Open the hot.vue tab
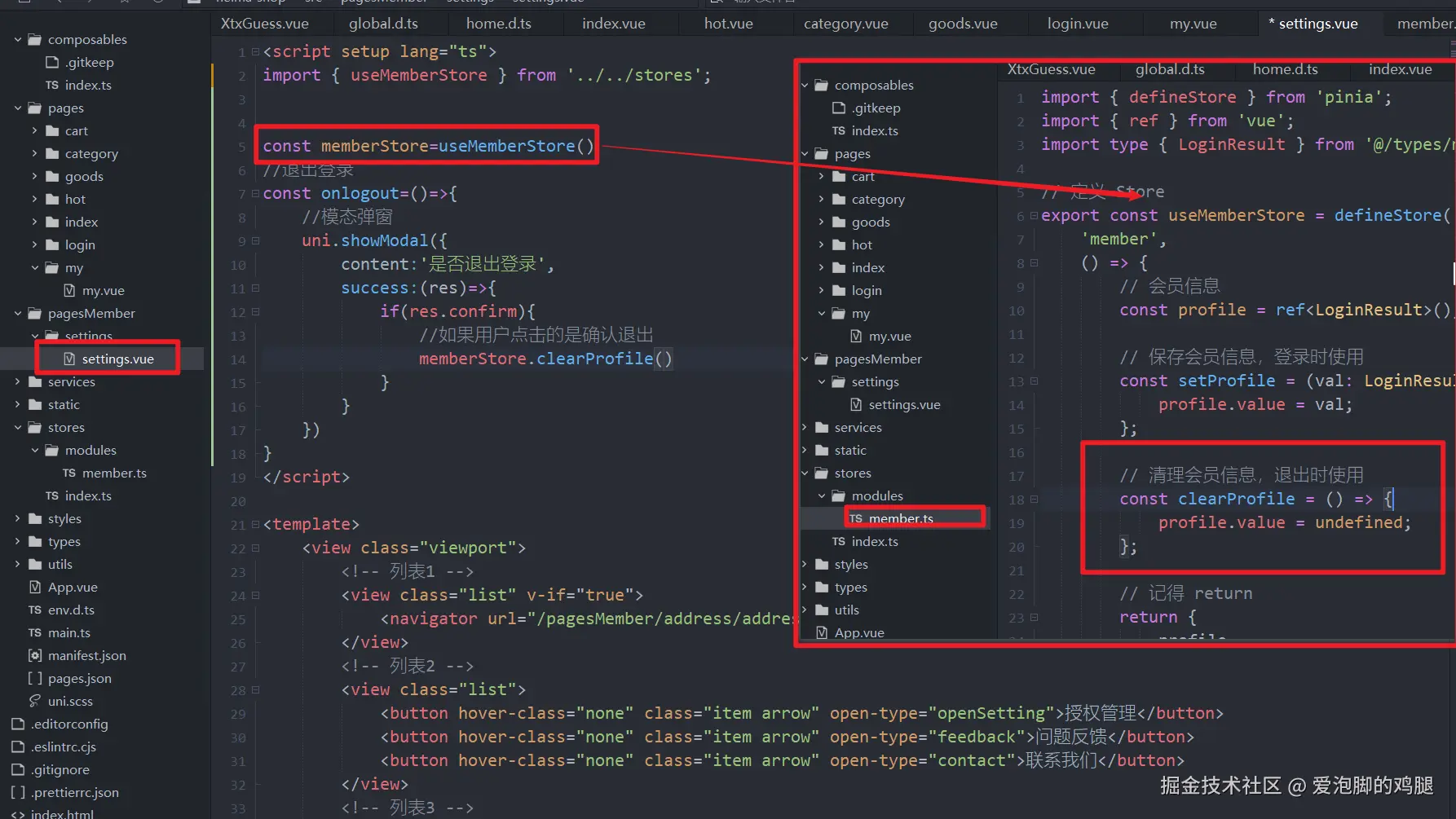This screenshot has height=819, width=1456. [x=729, y=24]
